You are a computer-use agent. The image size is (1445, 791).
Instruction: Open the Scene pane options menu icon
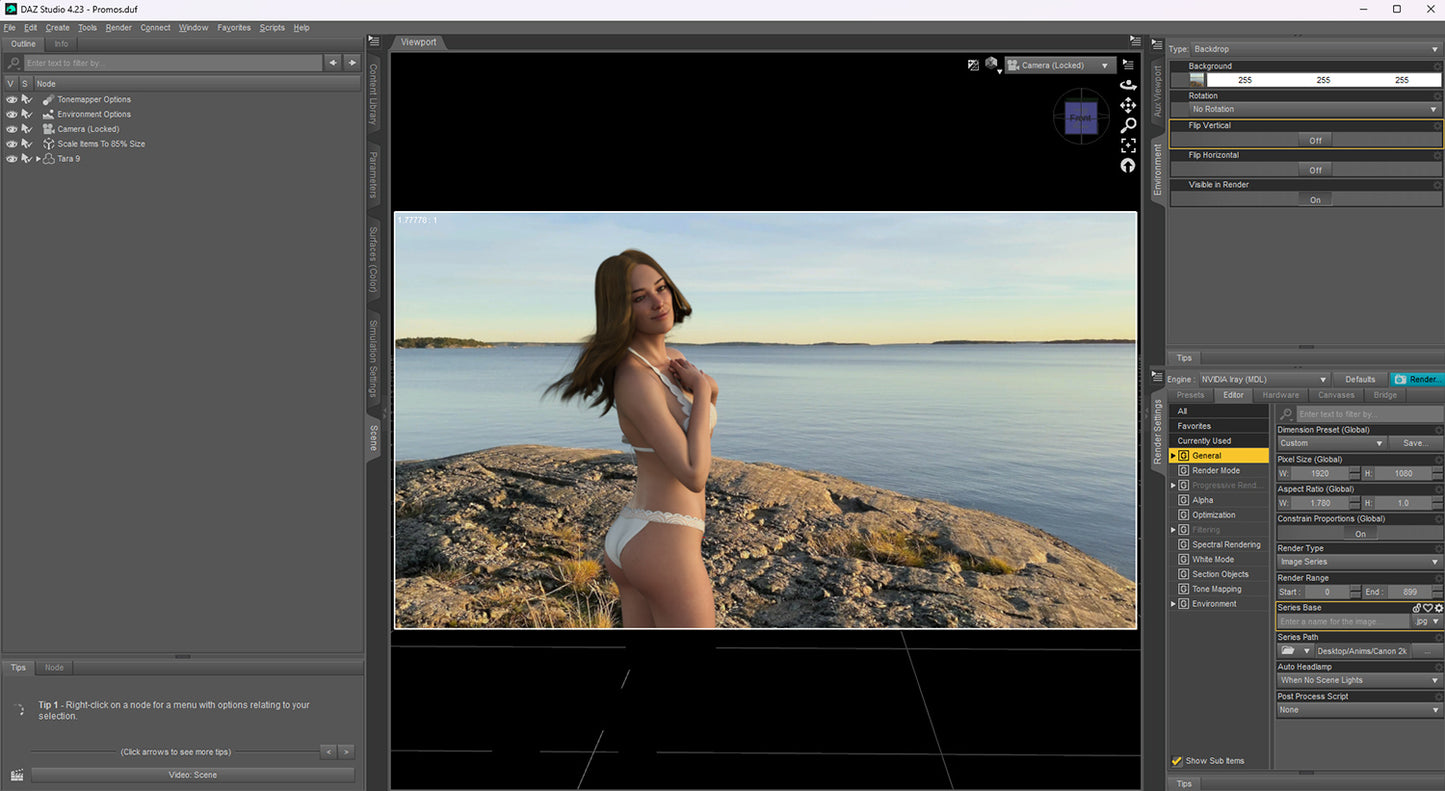374,41
